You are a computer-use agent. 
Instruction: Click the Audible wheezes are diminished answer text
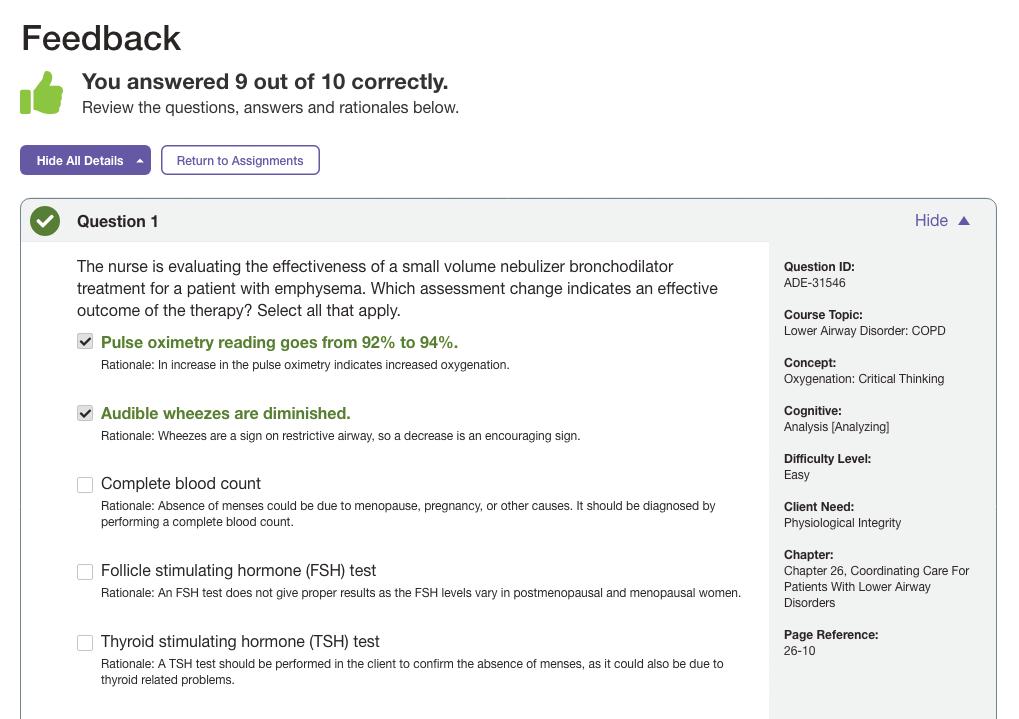225,413
